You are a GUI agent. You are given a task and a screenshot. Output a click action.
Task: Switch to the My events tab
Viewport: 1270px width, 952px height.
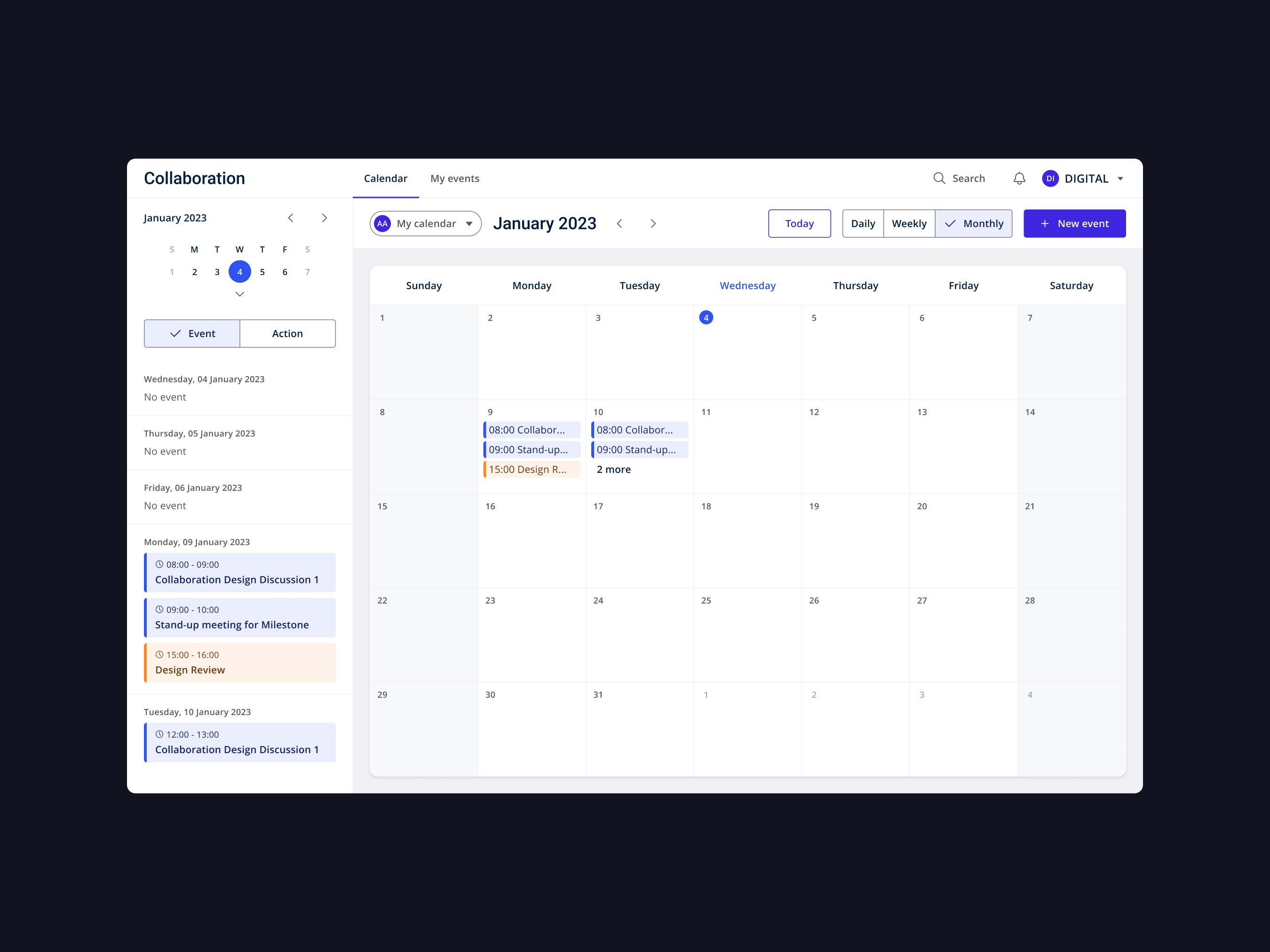click(455, 179)
